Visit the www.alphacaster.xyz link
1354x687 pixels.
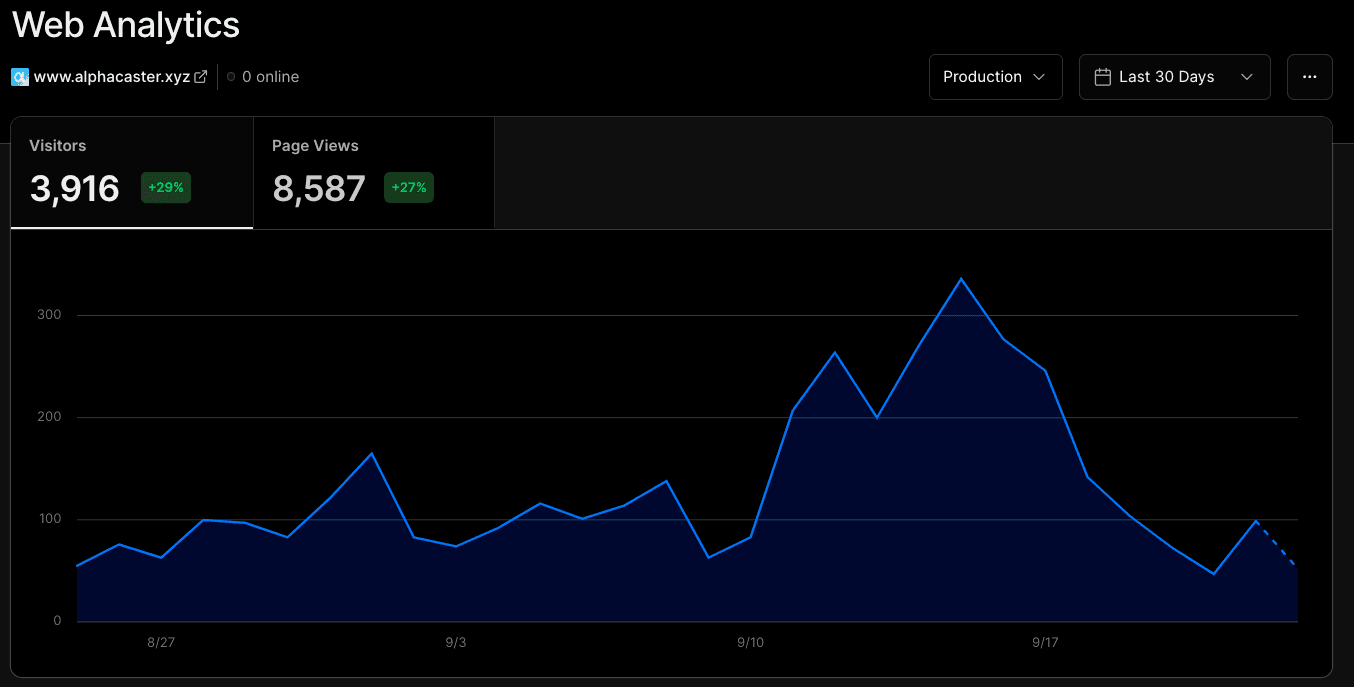click(x=111, y=77)
